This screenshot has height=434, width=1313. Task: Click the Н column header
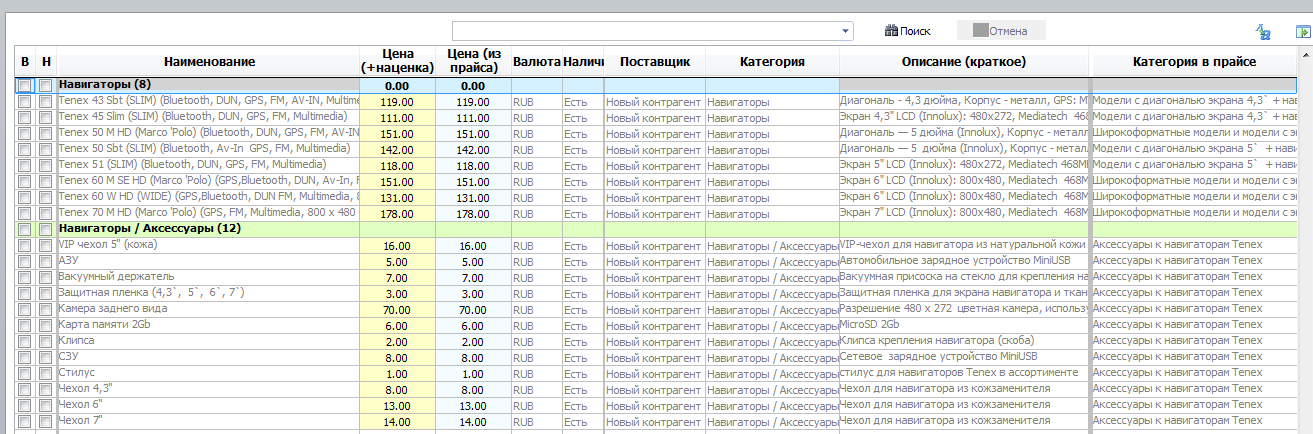[x=46, y=62]
